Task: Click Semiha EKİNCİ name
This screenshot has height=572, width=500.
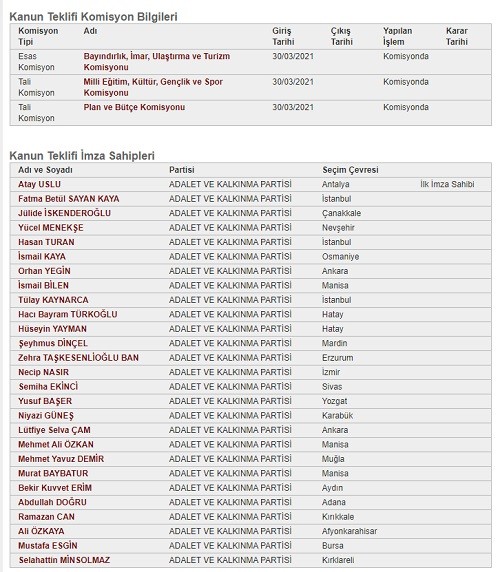Action: click(x=48, y=387)
